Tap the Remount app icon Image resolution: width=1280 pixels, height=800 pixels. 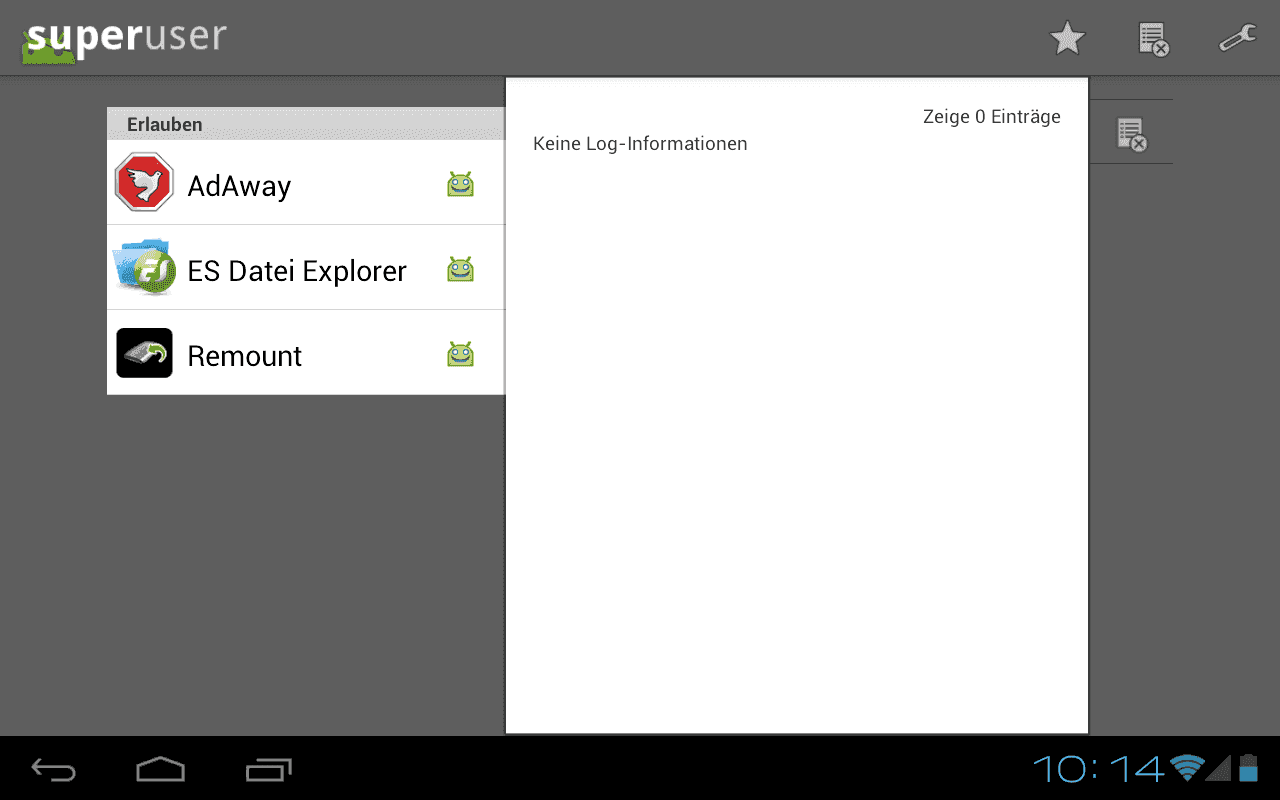pos(144,353)
